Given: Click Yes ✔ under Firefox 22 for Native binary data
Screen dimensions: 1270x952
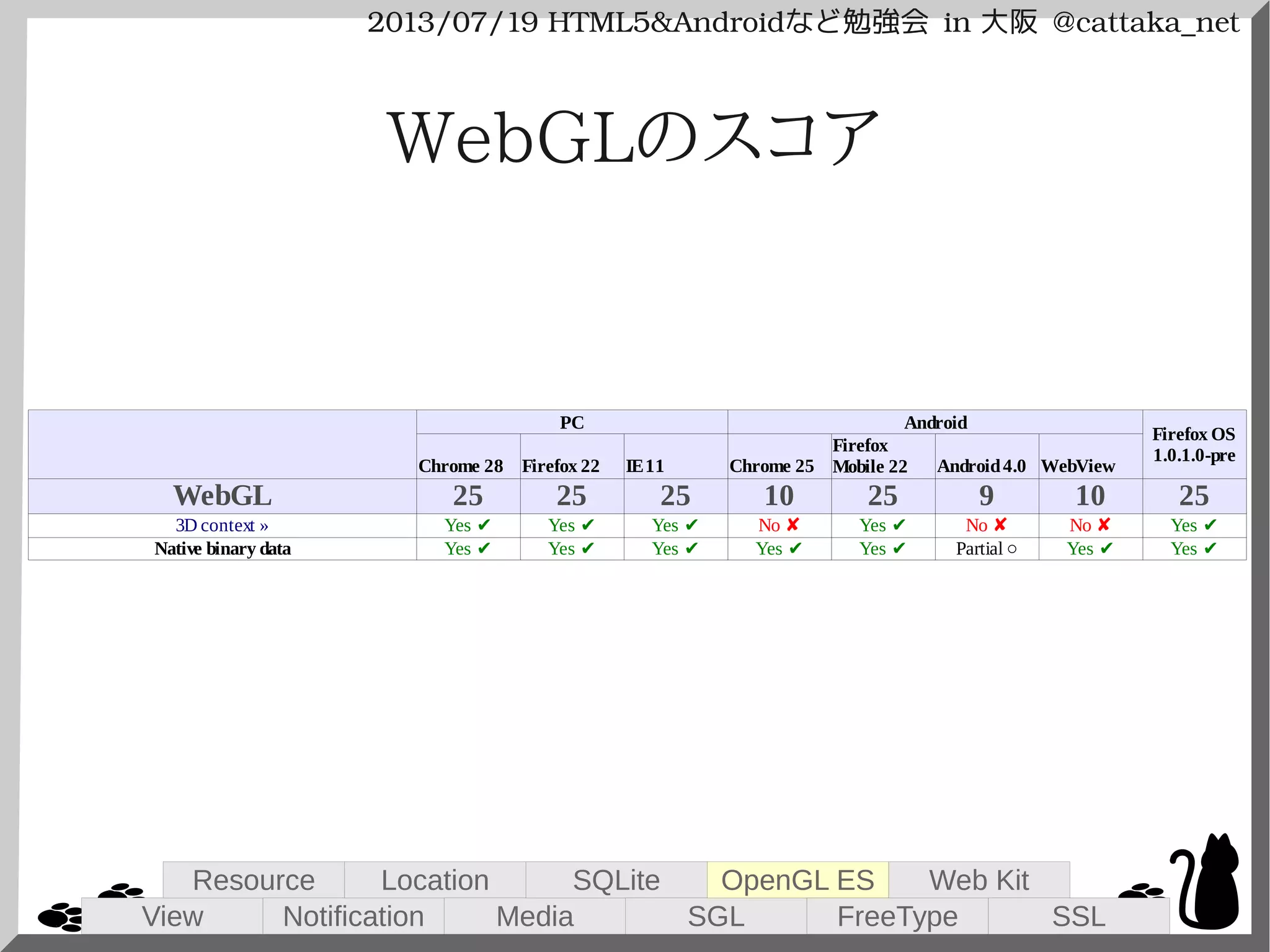Looking at the screenshot, I should 571,549.
